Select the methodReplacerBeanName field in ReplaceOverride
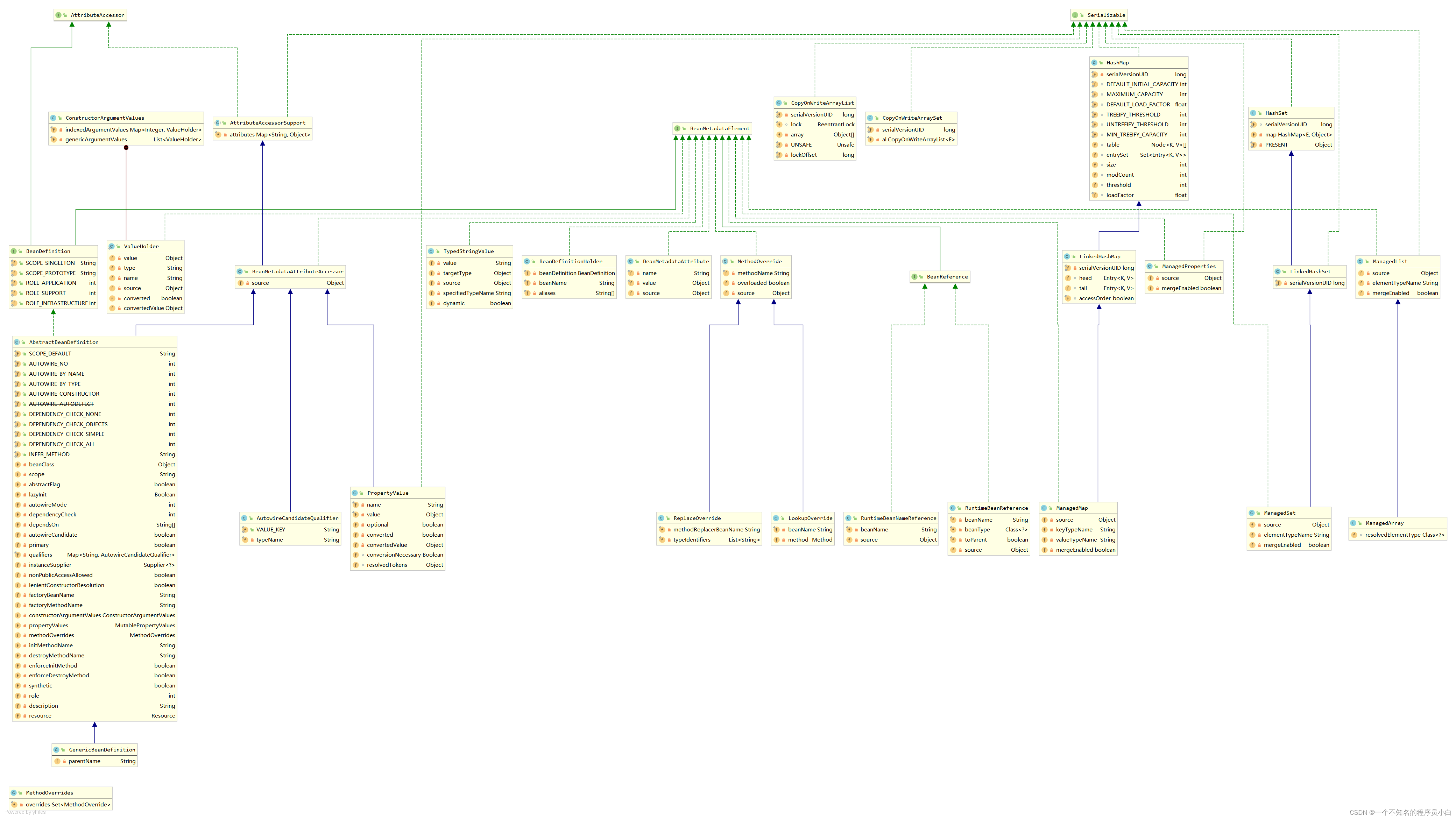 709,530
